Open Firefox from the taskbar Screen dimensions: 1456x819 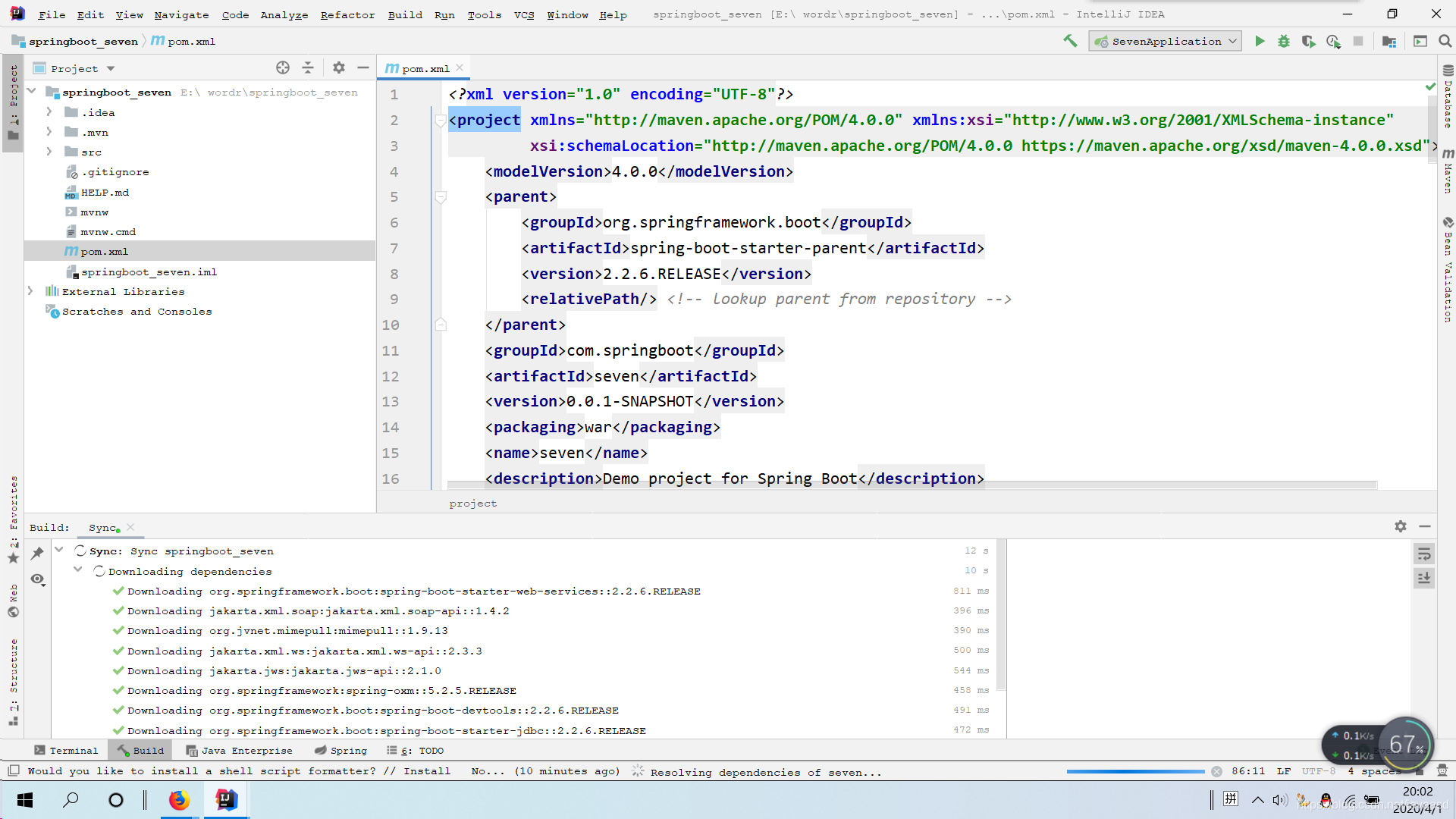click(x=180, y=800)
